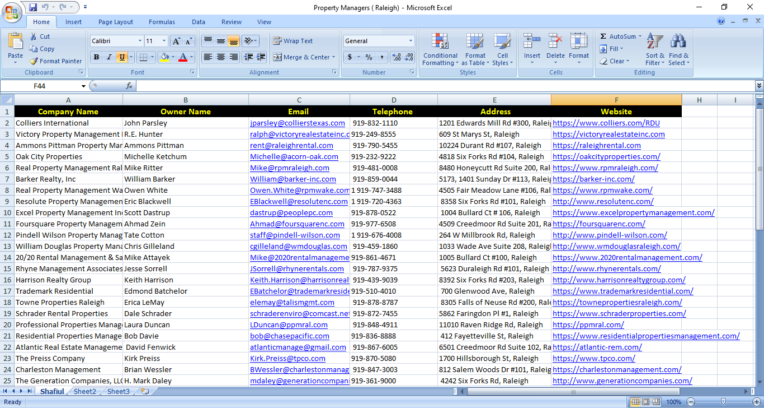The image size is (764, 408).
Task: Align text to the left
Action: click(208, 57)
